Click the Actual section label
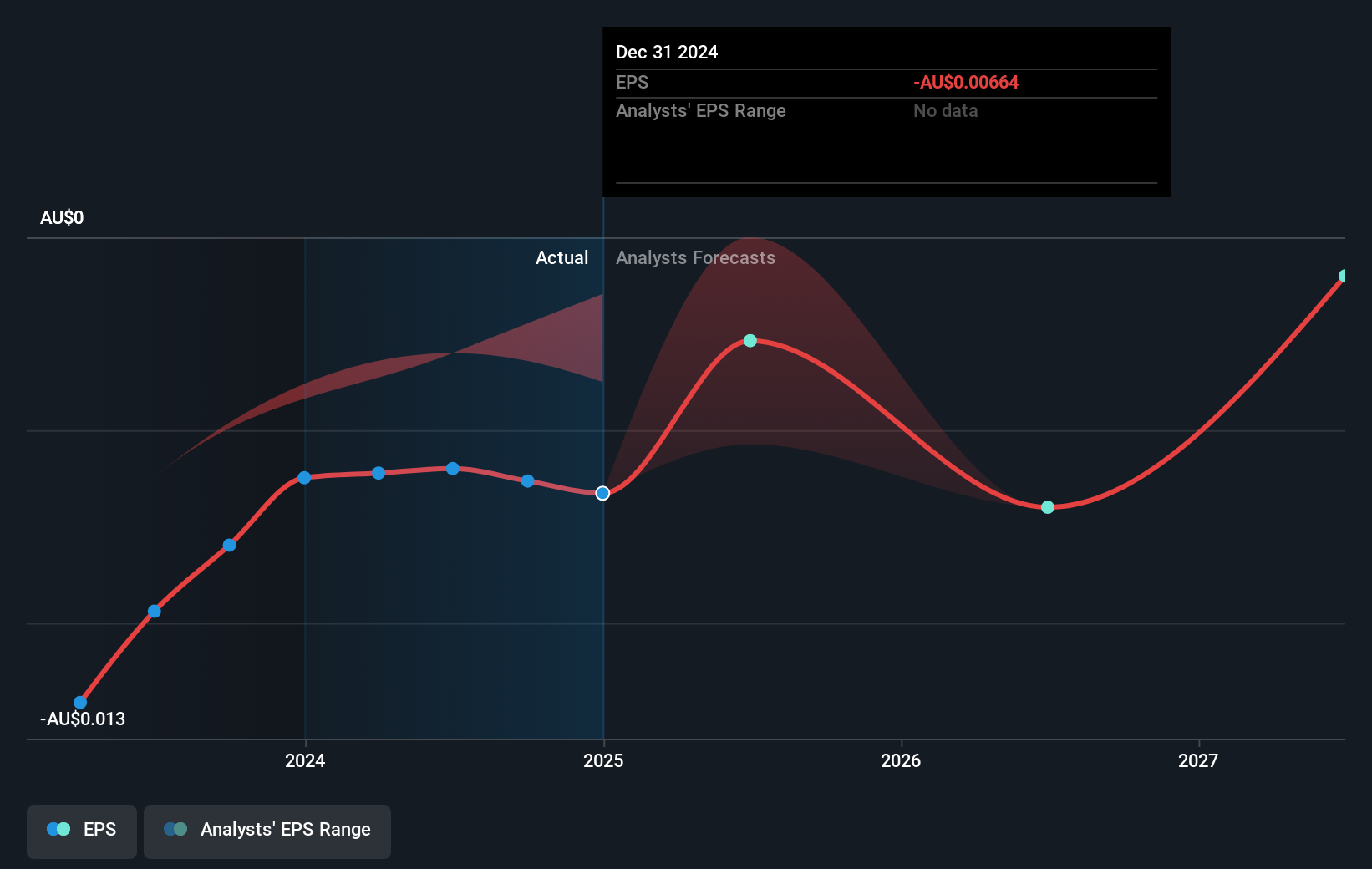Screen dimensions: 1372x869 [x=562, y=257]
